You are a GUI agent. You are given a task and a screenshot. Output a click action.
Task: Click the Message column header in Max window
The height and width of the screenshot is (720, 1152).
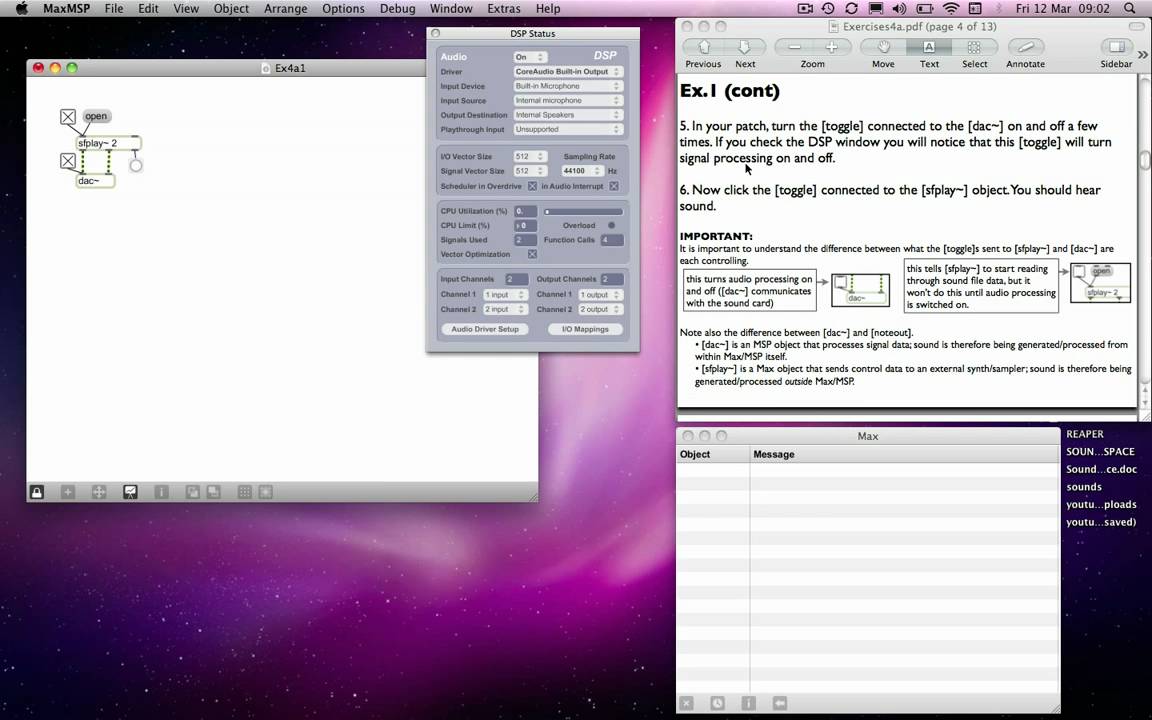pos(904,454)
